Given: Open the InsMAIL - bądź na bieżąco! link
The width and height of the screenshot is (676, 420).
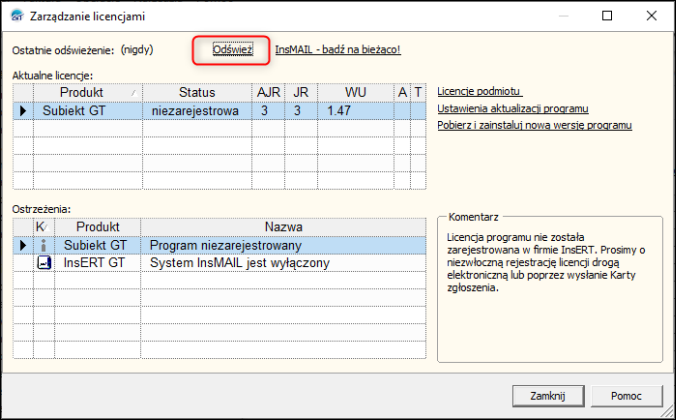Looking at the screenshot, I should (338, 49).
